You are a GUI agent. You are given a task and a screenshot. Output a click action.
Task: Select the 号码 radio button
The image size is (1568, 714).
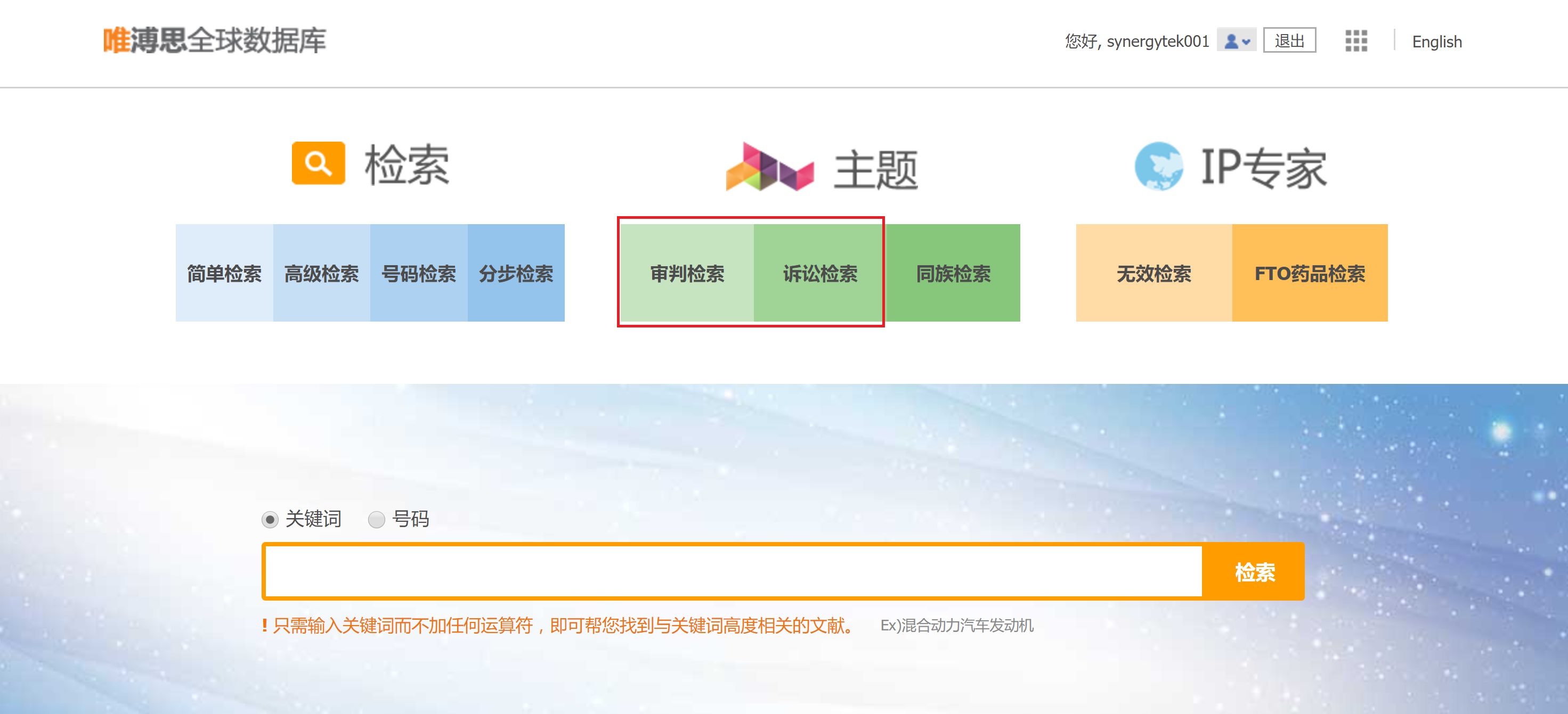[x=377, y=519]
